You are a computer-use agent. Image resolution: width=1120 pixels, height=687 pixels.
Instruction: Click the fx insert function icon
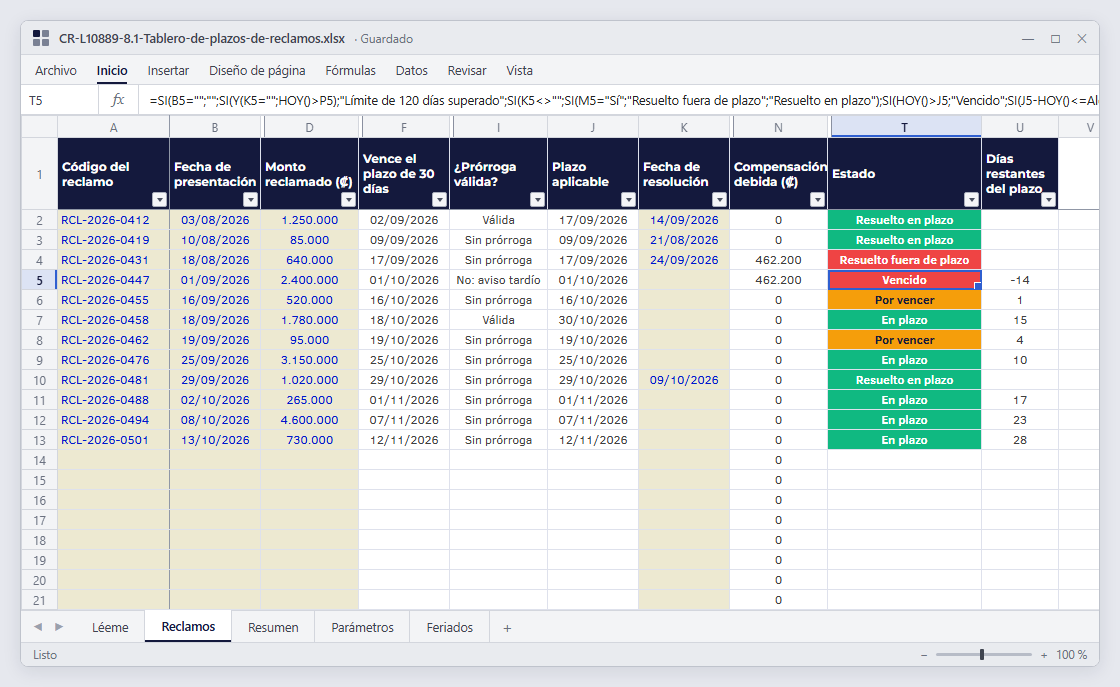click(118, 101)
